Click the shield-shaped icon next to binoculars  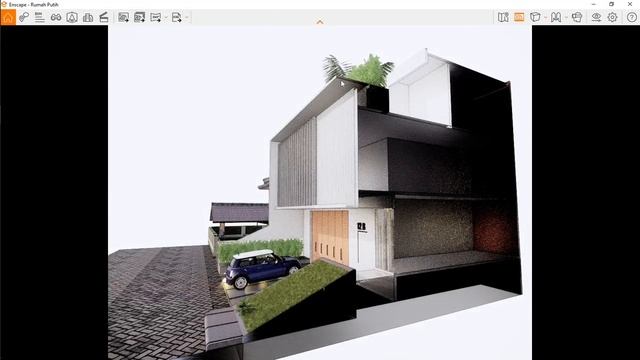coord(72,17)
